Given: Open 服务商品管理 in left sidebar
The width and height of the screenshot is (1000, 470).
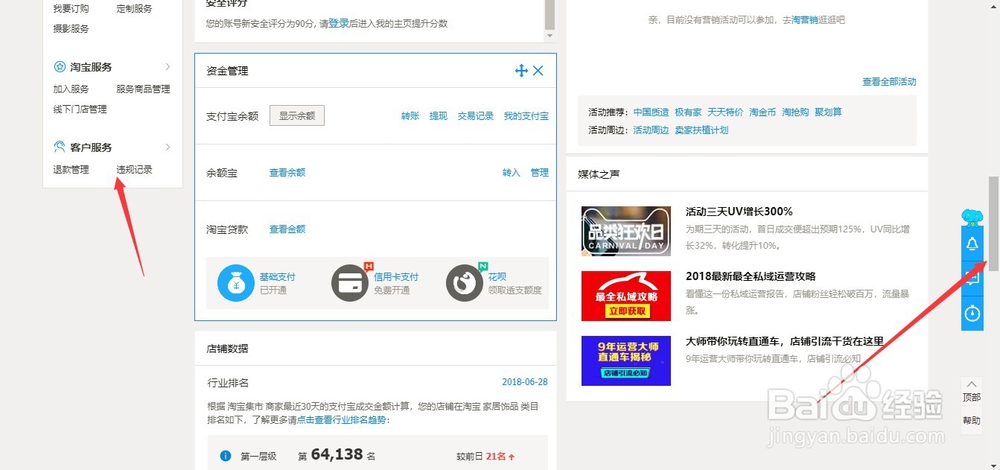Looking at the screenshot, I should 143,89.
